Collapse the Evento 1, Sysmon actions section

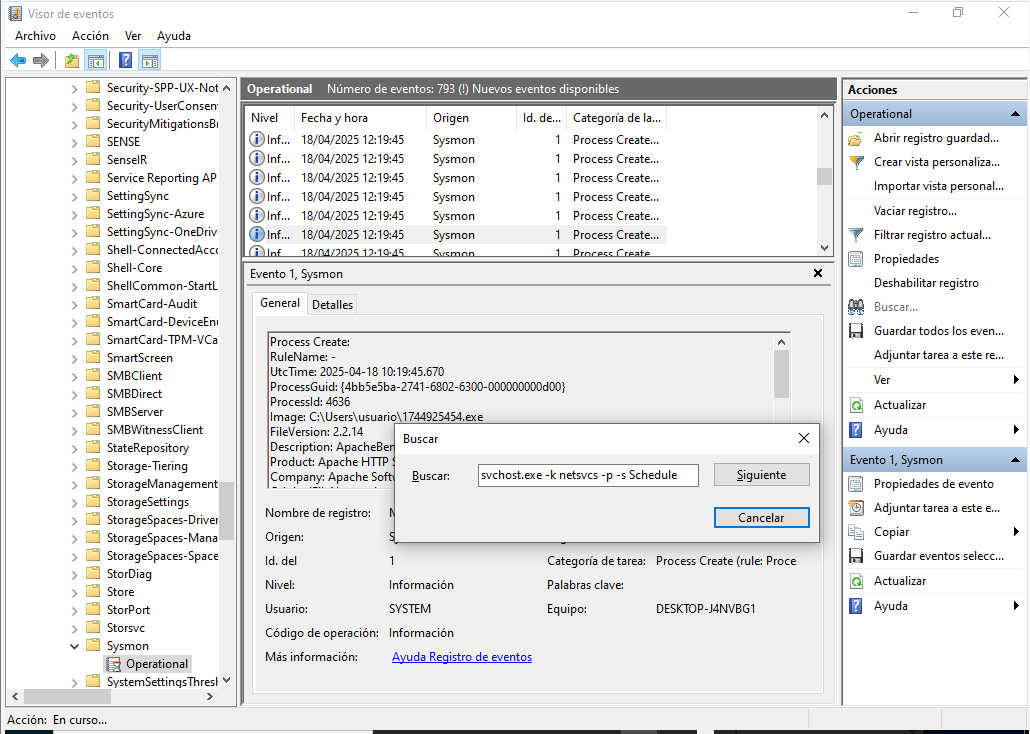point(1015,460)
